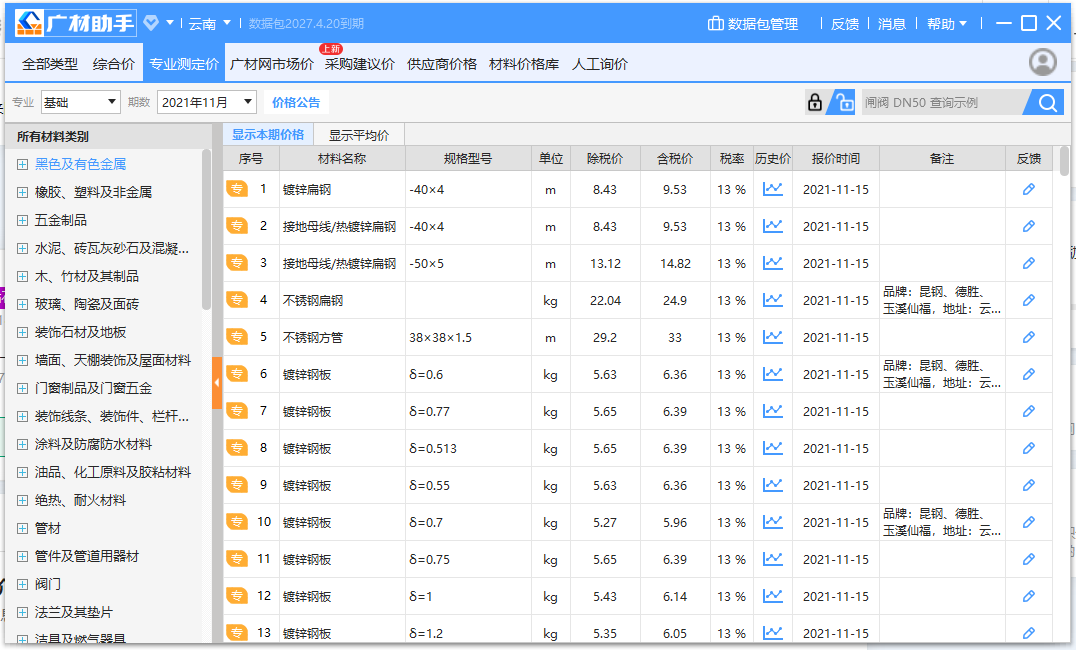The height and width of the screenshot is (650, 1076).
Task: Open 消息 link in title bar
Action: point(891,24)
